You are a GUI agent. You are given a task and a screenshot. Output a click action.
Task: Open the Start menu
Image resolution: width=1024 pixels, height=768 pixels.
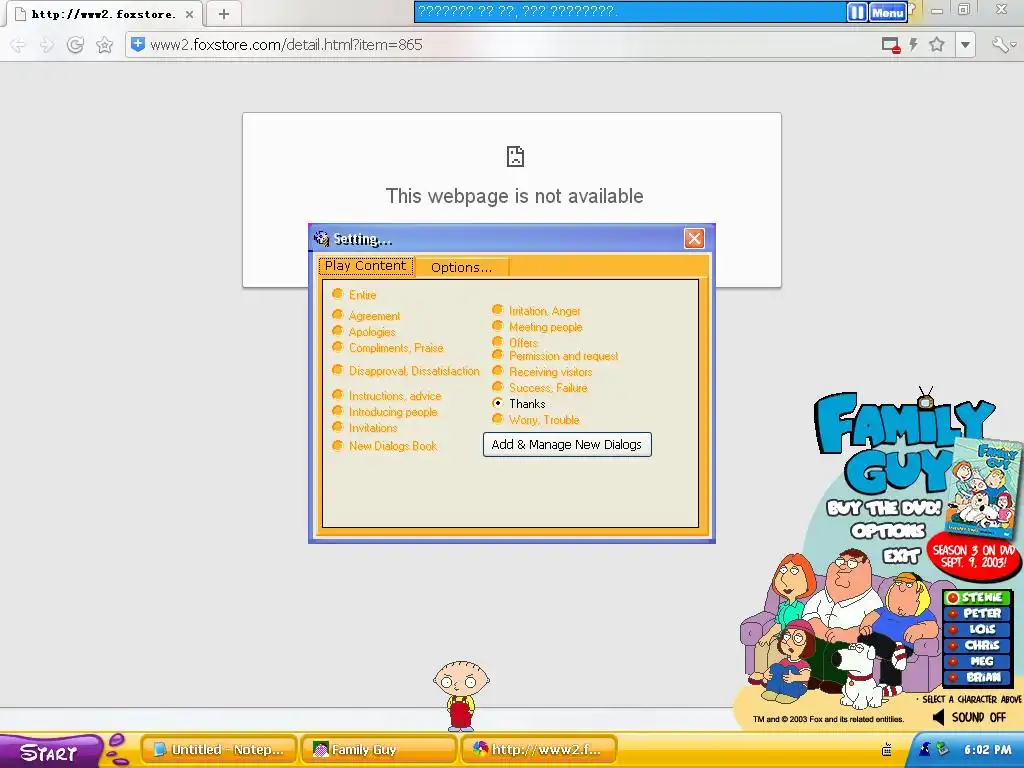(51, 752)
